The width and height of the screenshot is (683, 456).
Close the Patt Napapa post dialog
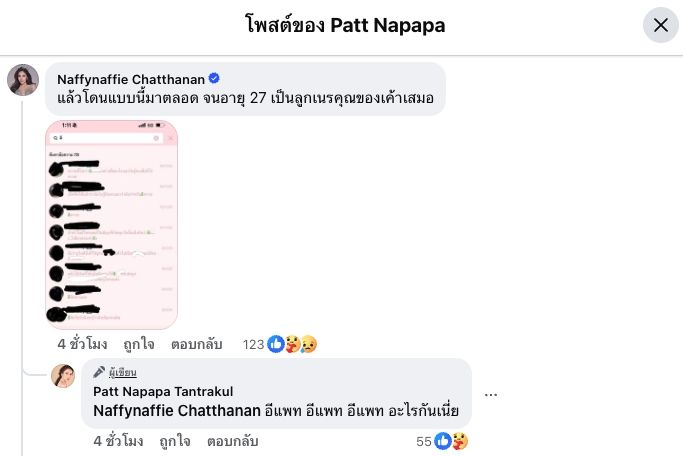660,25
